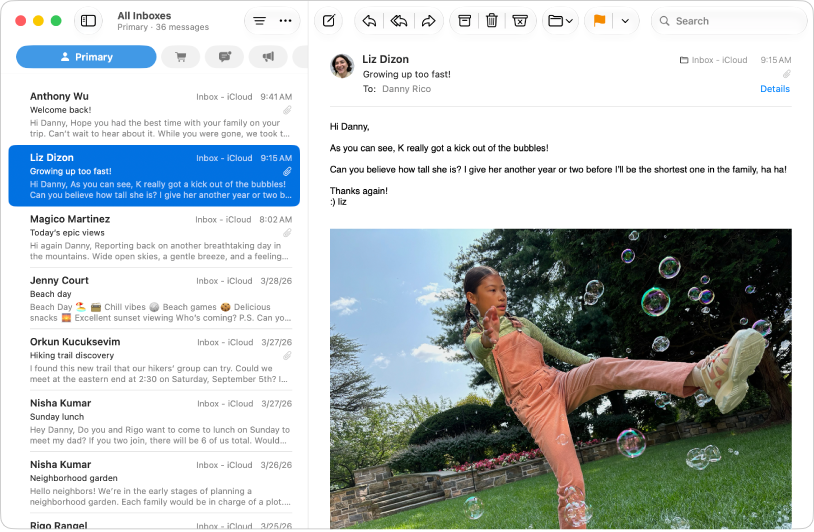Move message to Junk
This screenshot has width=814, height=532.
pyautogui.click(x=520, y=21)
